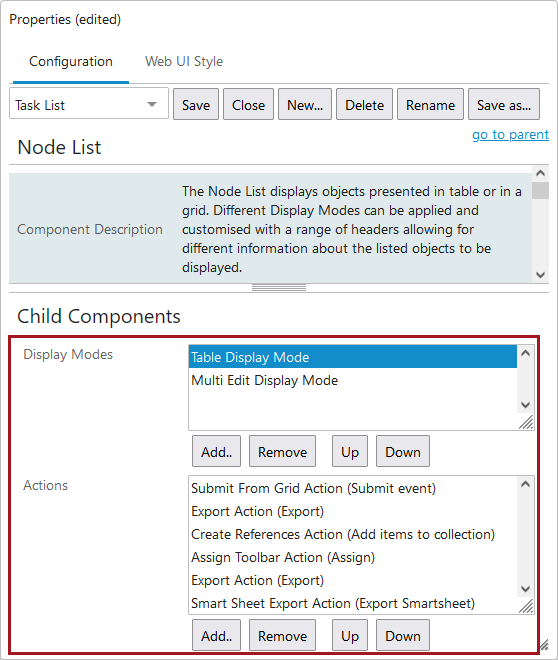Move selected action Up in Actions
The height and width of the screenshot is (660, 558).
(x=350, y=636)
